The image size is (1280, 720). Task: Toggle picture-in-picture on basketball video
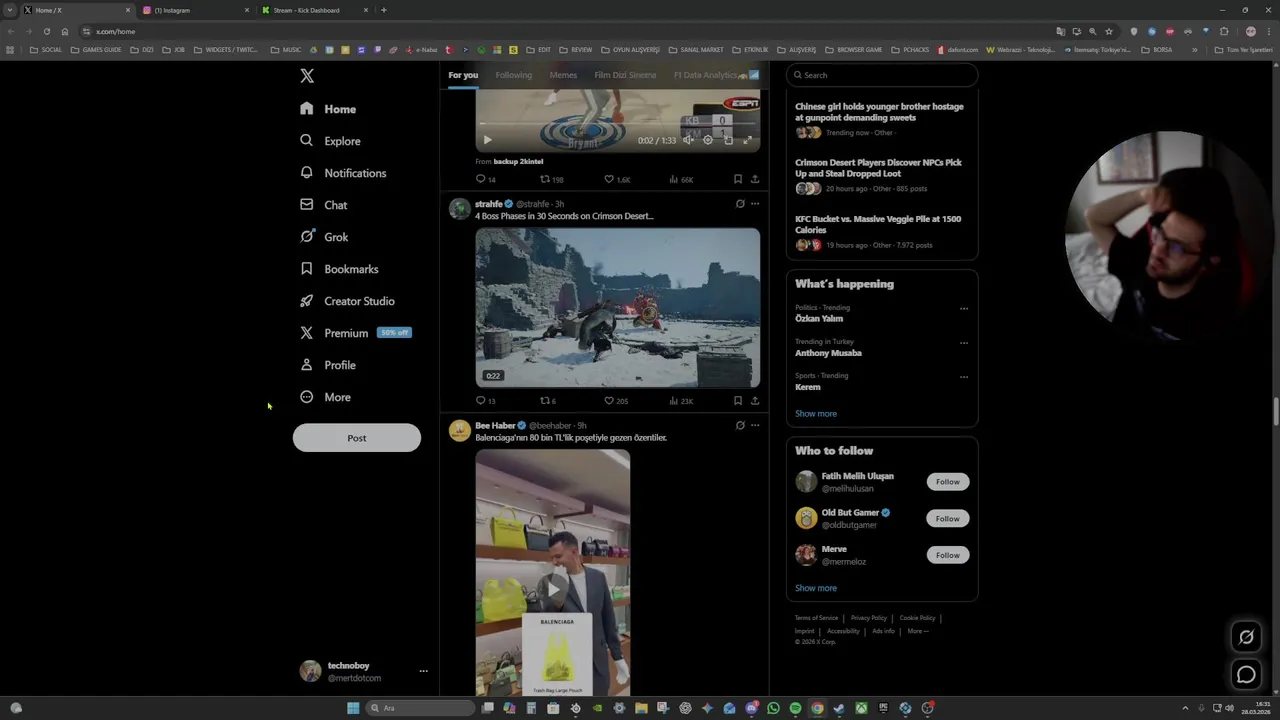click(728, 140)
